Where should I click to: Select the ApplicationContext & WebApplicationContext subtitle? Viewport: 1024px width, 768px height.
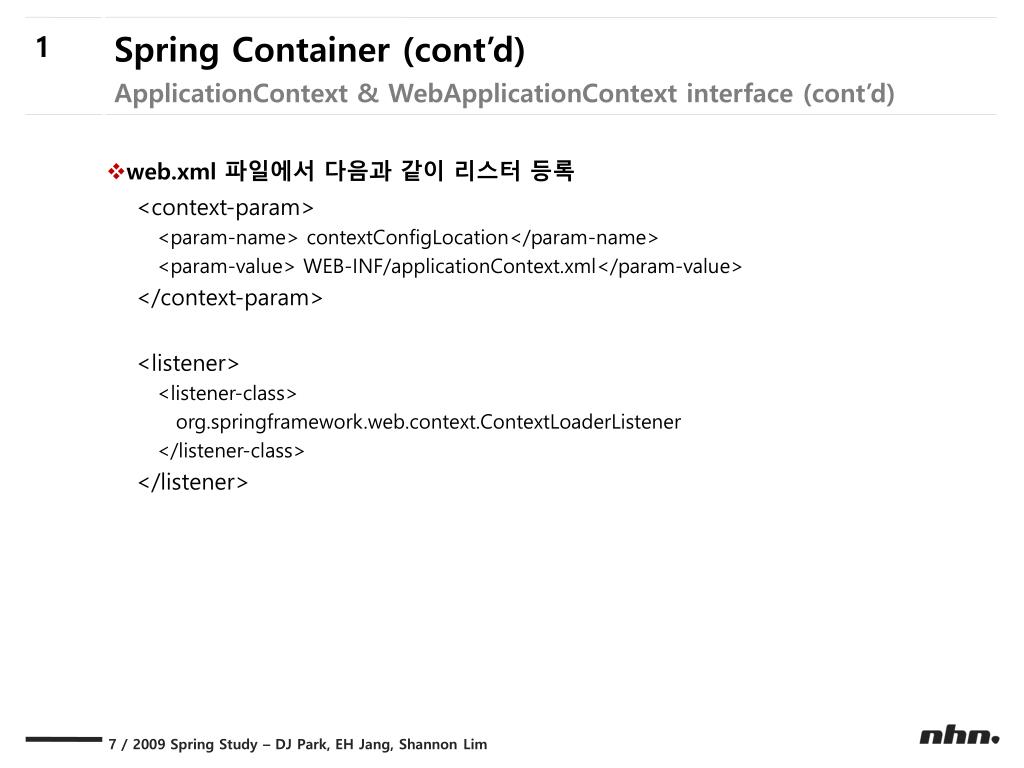click(x=504, y=93)
